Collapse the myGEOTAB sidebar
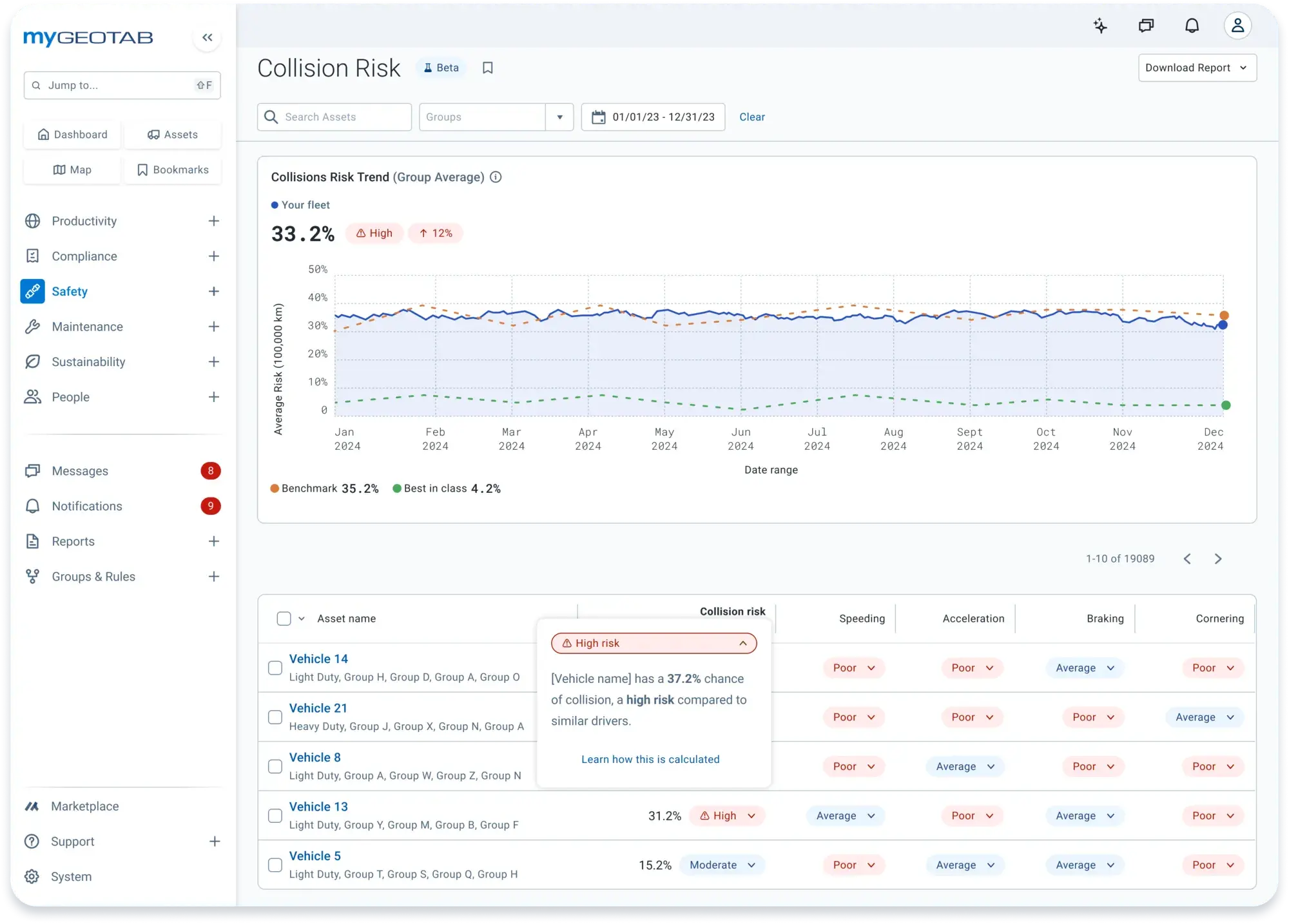 [x=207, y=37]
